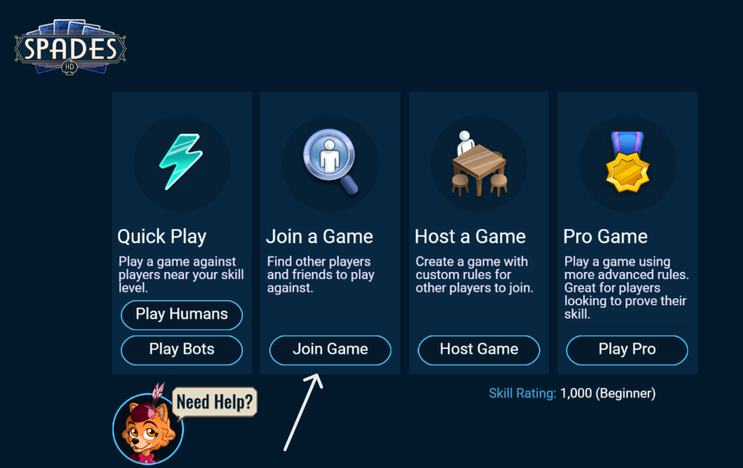Click the magnifying glass Join a Game icon
The height and width of the screenshot is (468, 743).
[x=331, y=161]
